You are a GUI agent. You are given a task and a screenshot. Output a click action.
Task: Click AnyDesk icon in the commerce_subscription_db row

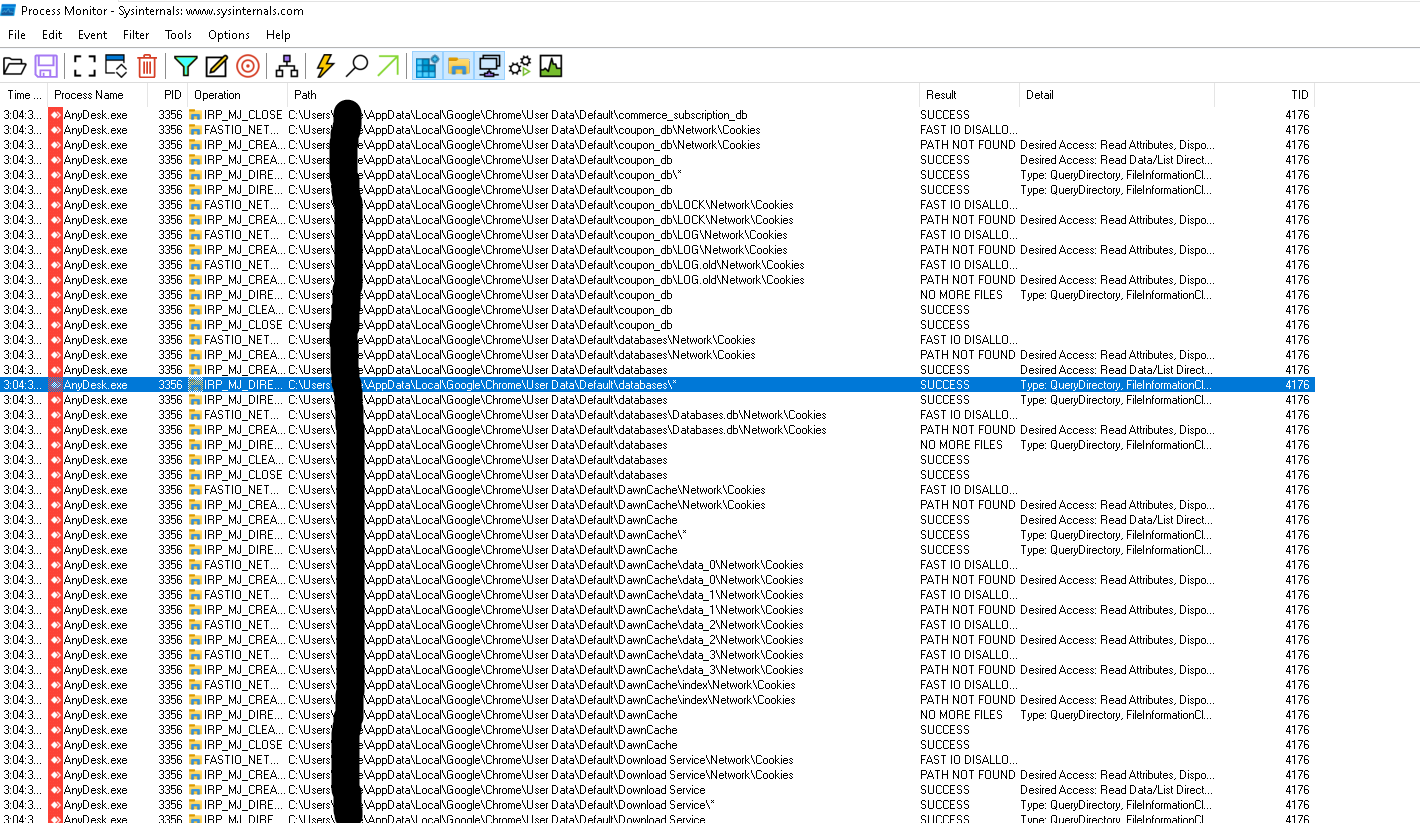[55, 115]
